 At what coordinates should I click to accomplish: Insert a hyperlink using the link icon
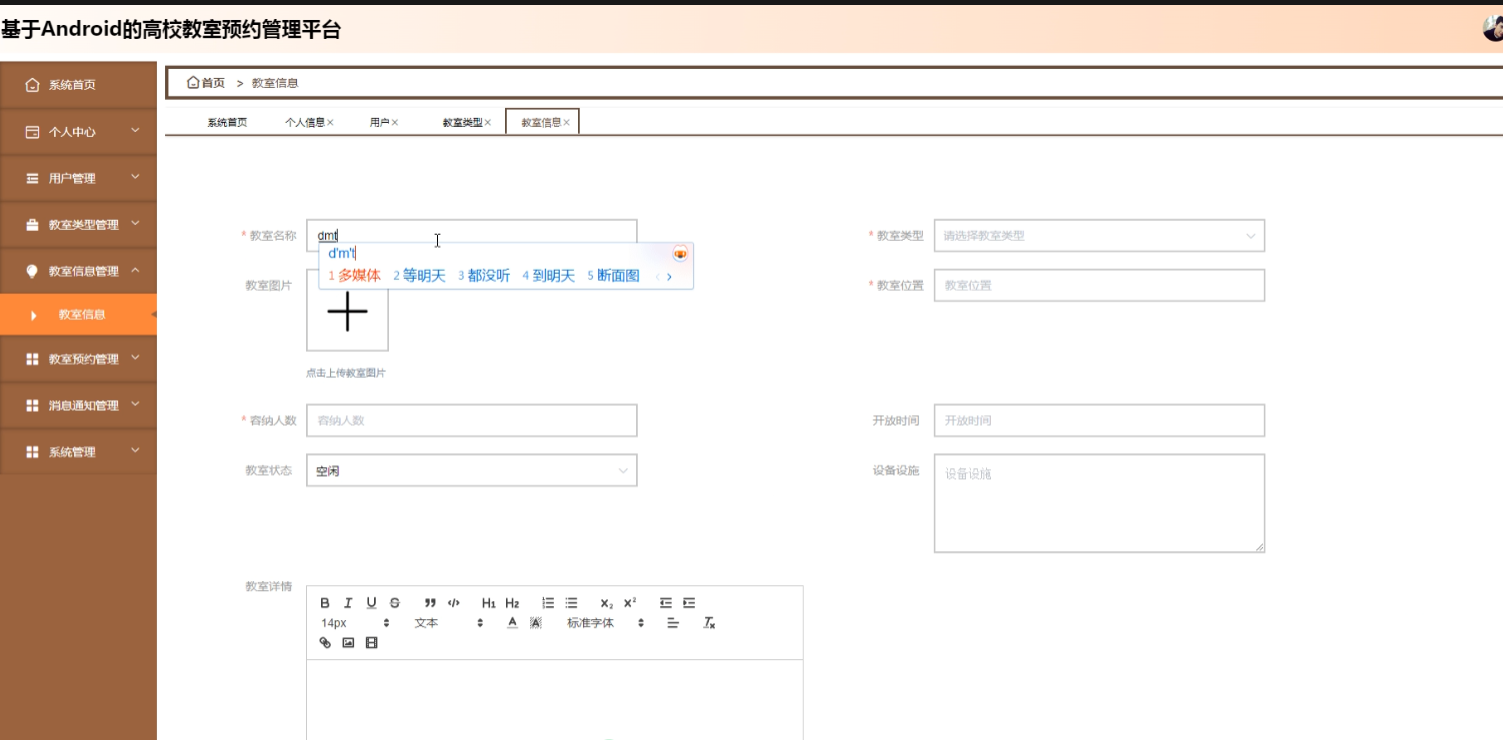(325, 643)
